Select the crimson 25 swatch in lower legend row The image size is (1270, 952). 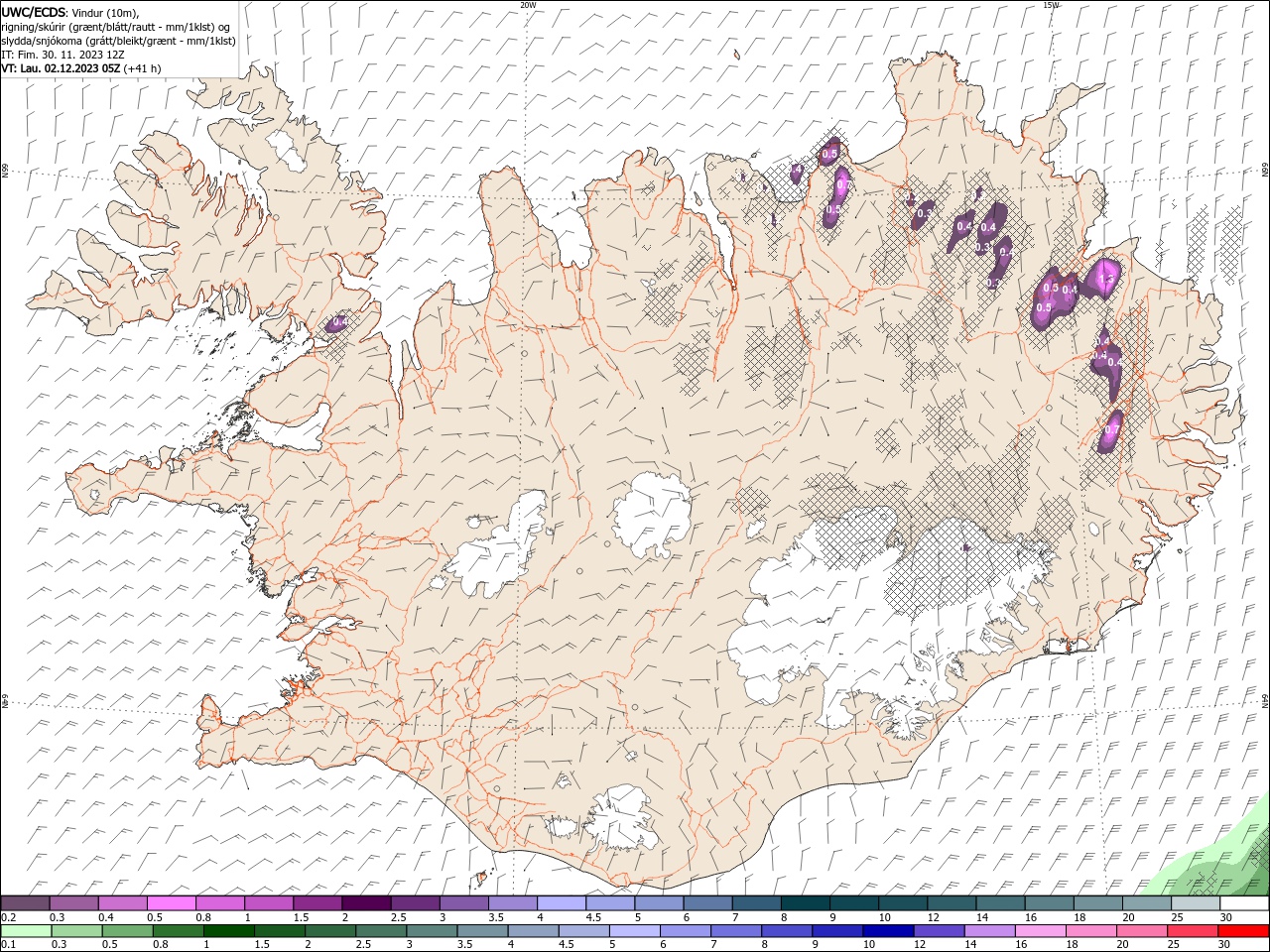pos(1193,931)
